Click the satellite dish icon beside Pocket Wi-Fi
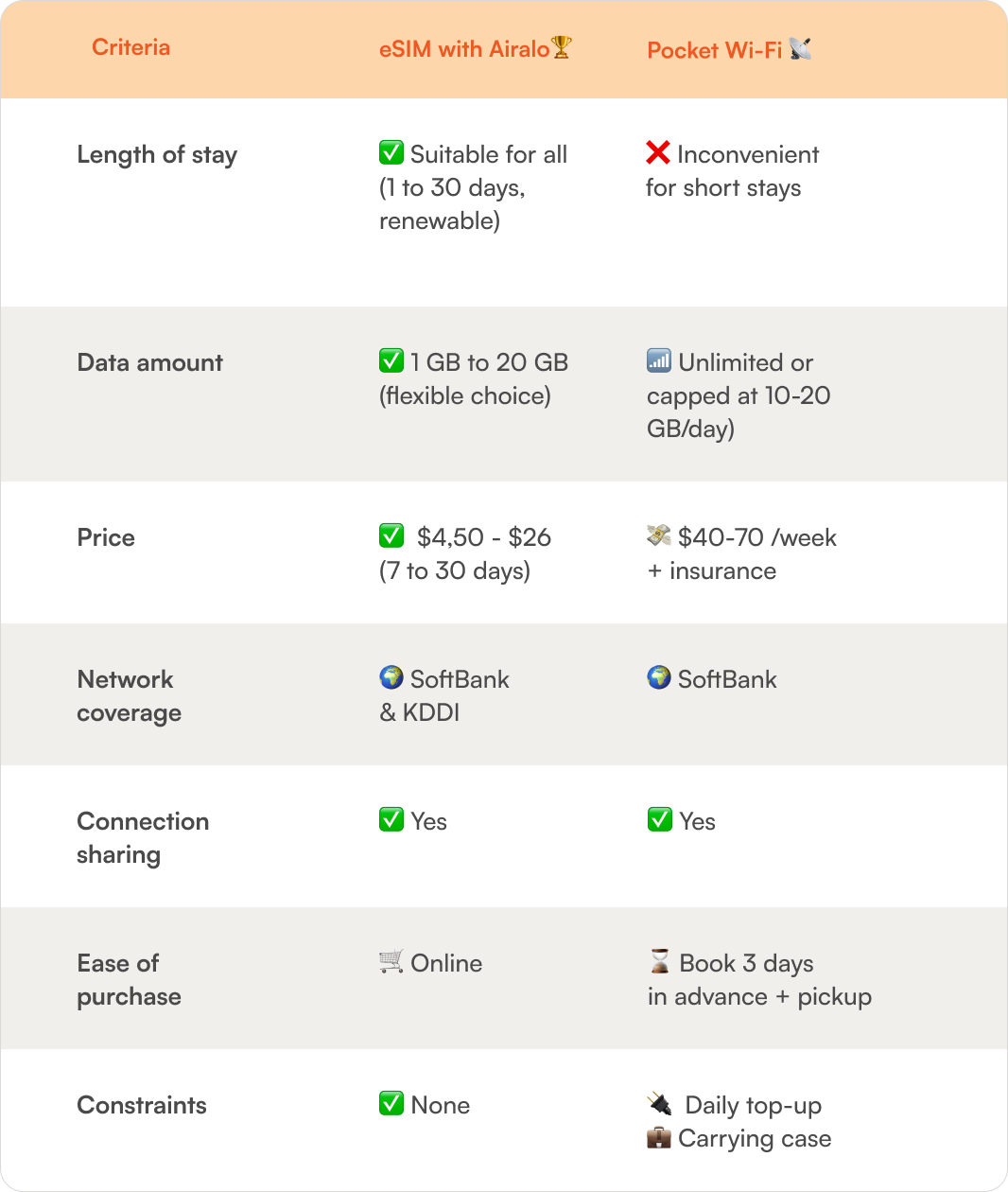The height and width of the screenshot is (1192, 1008). pos(800,48)
